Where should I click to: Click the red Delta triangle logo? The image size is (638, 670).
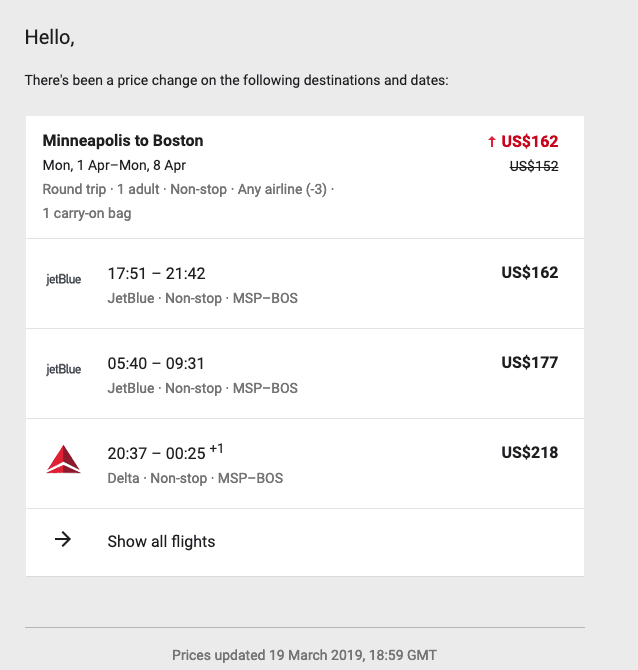coord(63,459)
